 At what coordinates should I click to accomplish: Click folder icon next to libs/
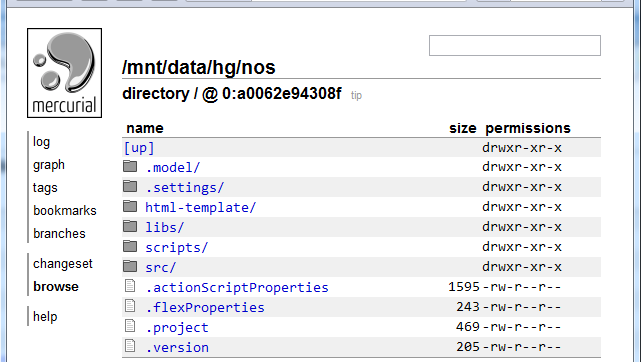130,226
